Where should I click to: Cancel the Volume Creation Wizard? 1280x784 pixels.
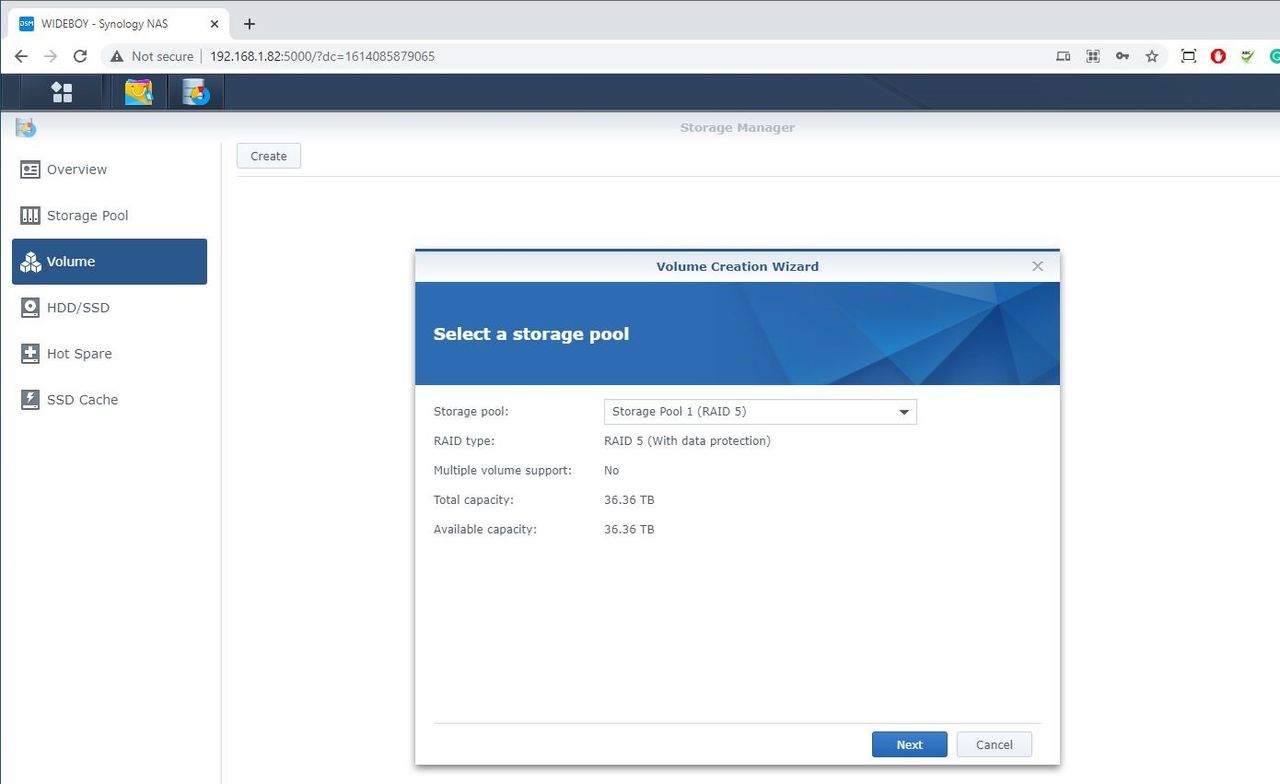(994, 744)
